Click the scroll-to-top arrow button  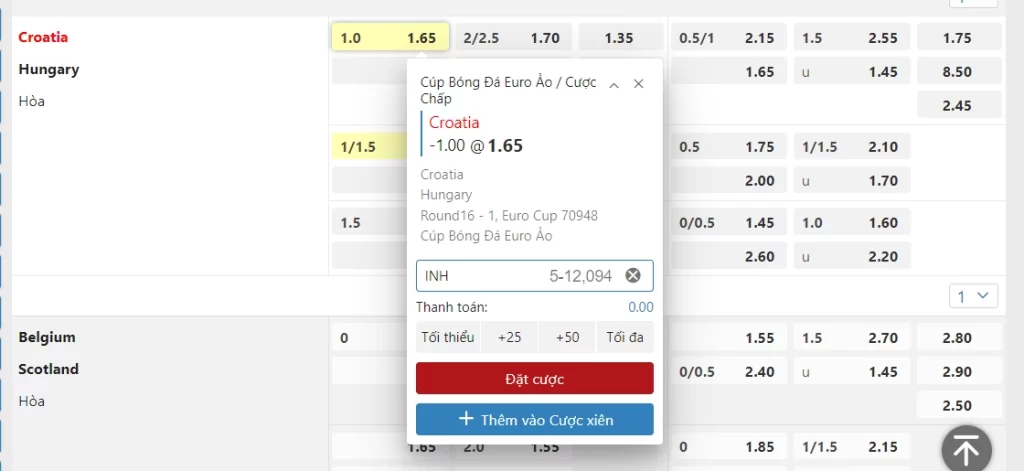[x=967, y=449]
